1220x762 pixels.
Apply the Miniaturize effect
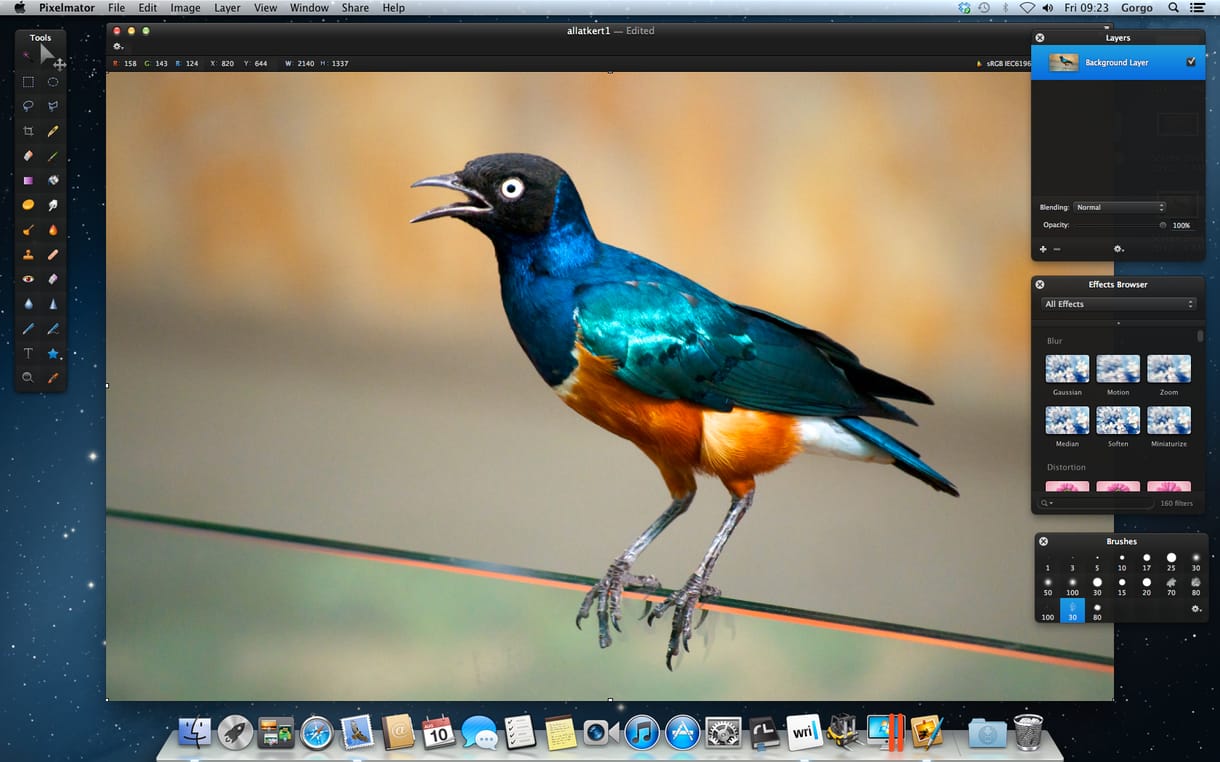1169,420
